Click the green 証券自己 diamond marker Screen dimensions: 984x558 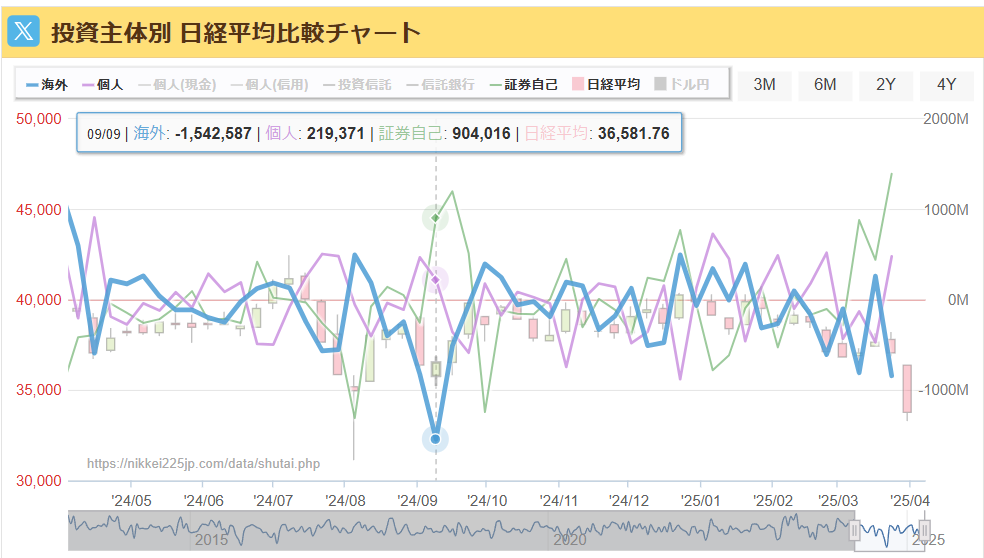[x=436, y=218]
